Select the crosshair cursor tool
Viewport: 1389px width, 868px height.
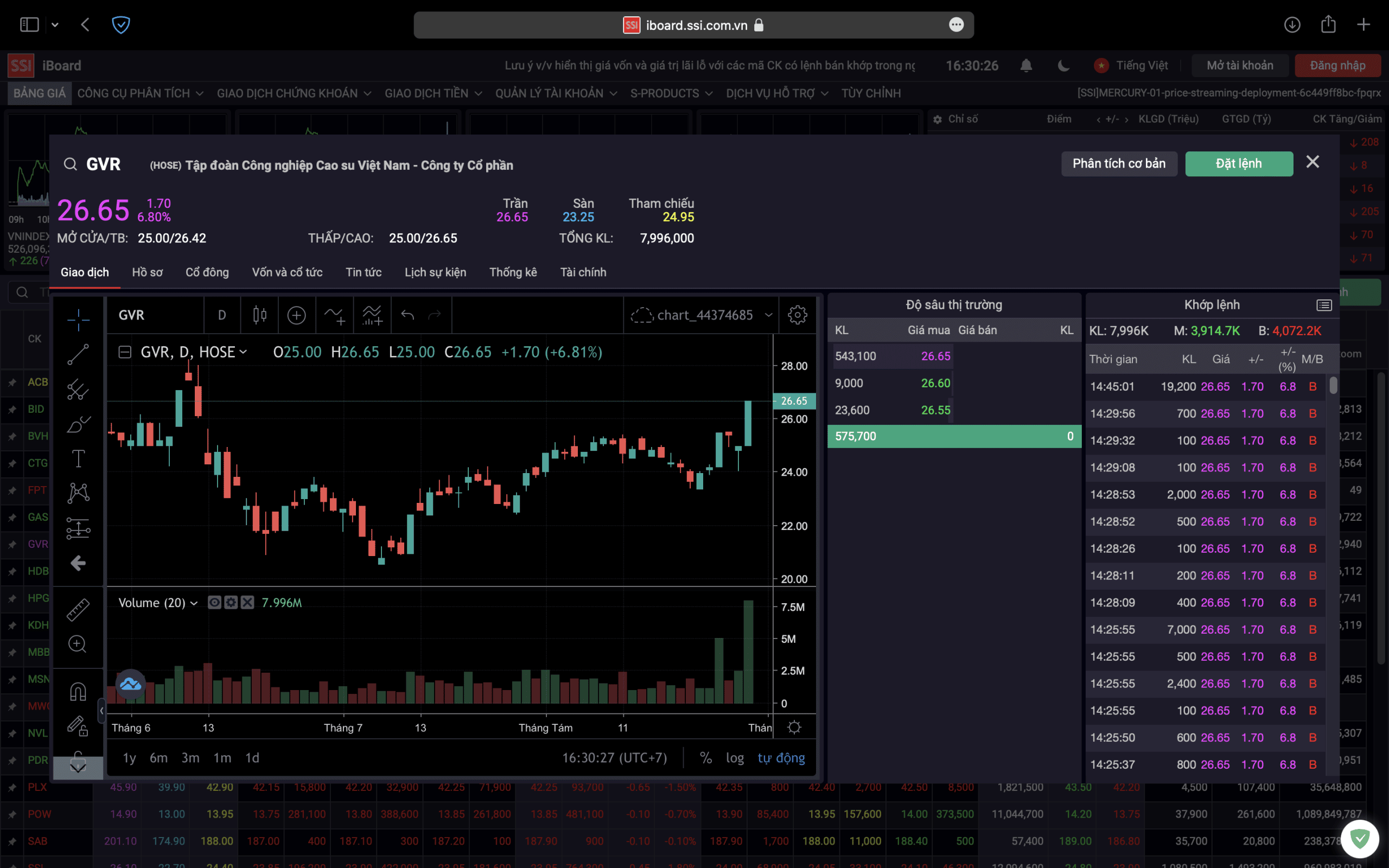[78, 320]
